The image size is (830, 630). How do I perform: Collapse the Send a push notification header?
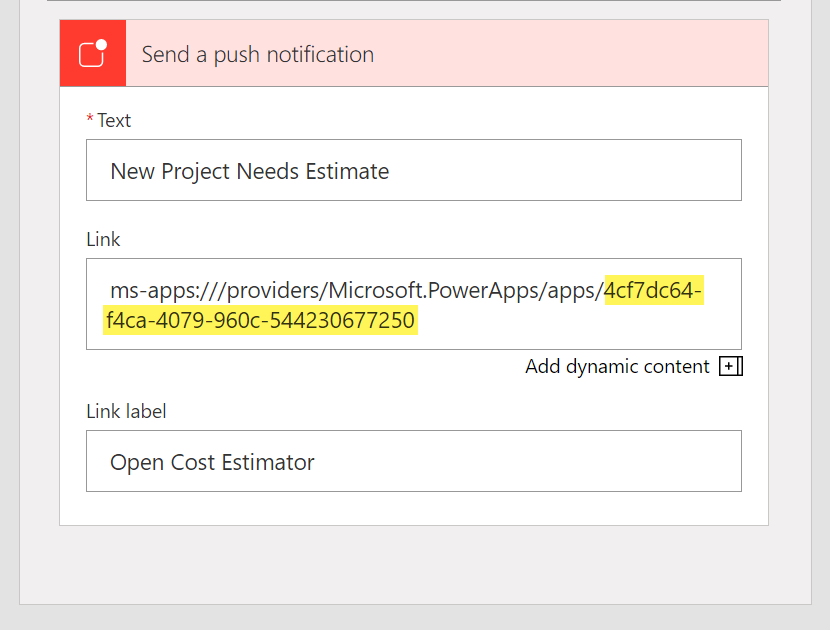[x=414, y=53]
